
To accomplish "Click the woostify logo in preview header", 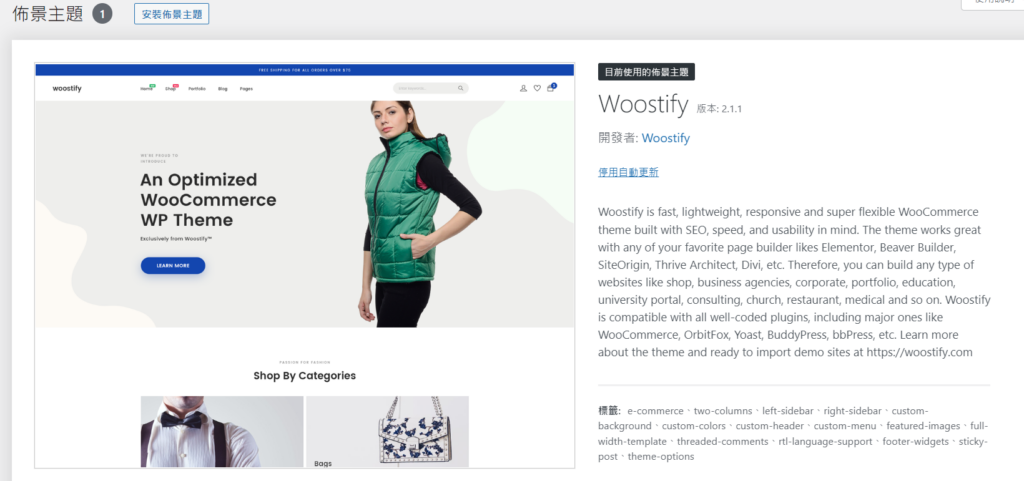I will point(67,88).
